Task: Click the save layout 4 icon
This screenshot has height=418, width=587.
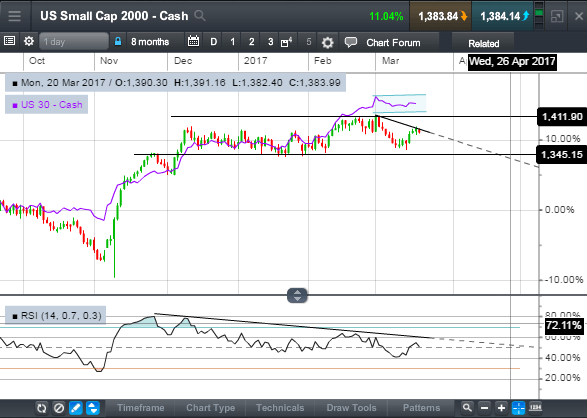Action: pos(286,42)
